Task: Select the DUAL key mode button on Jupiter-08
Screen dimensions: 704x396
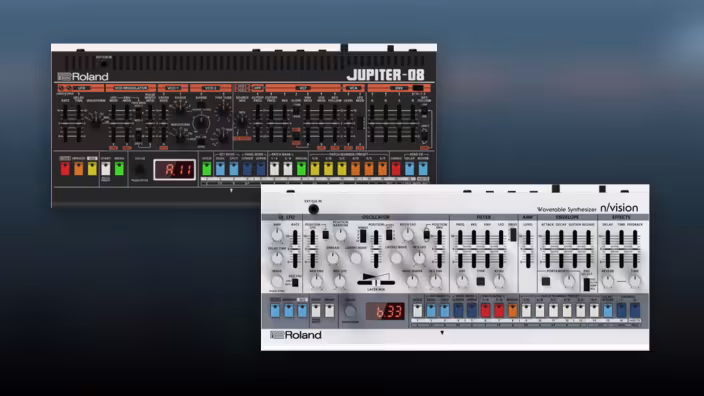Action: 220,168
